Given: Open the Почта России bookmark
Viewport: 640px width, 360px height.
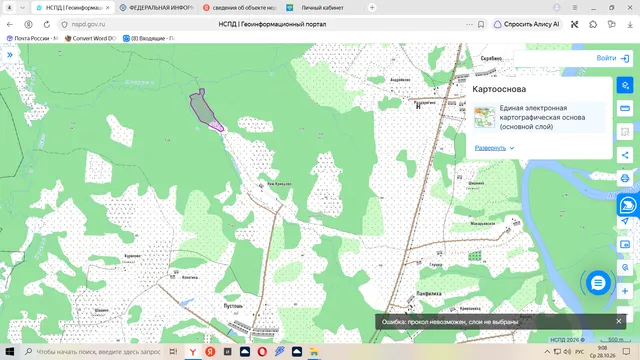Looking at the screenshot, I should [32, 38].
